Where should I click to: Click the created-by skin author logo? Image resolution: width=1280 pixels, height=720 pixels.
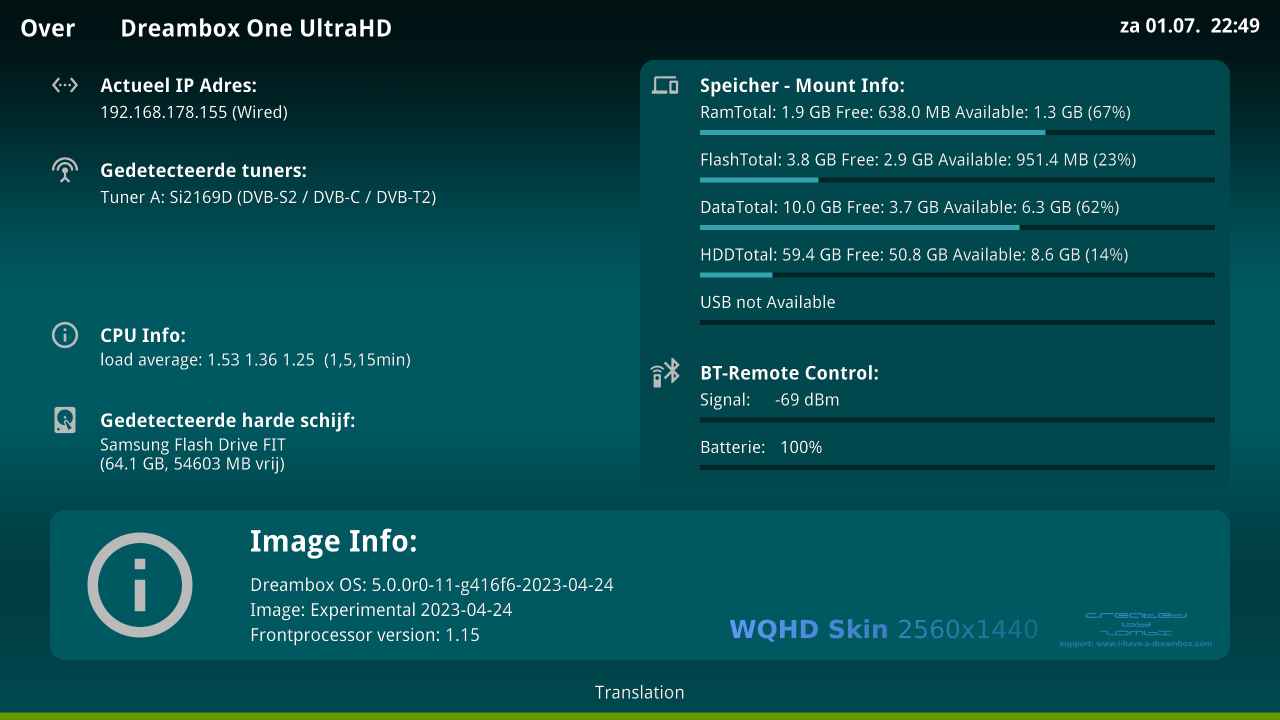click(1135, 628)
